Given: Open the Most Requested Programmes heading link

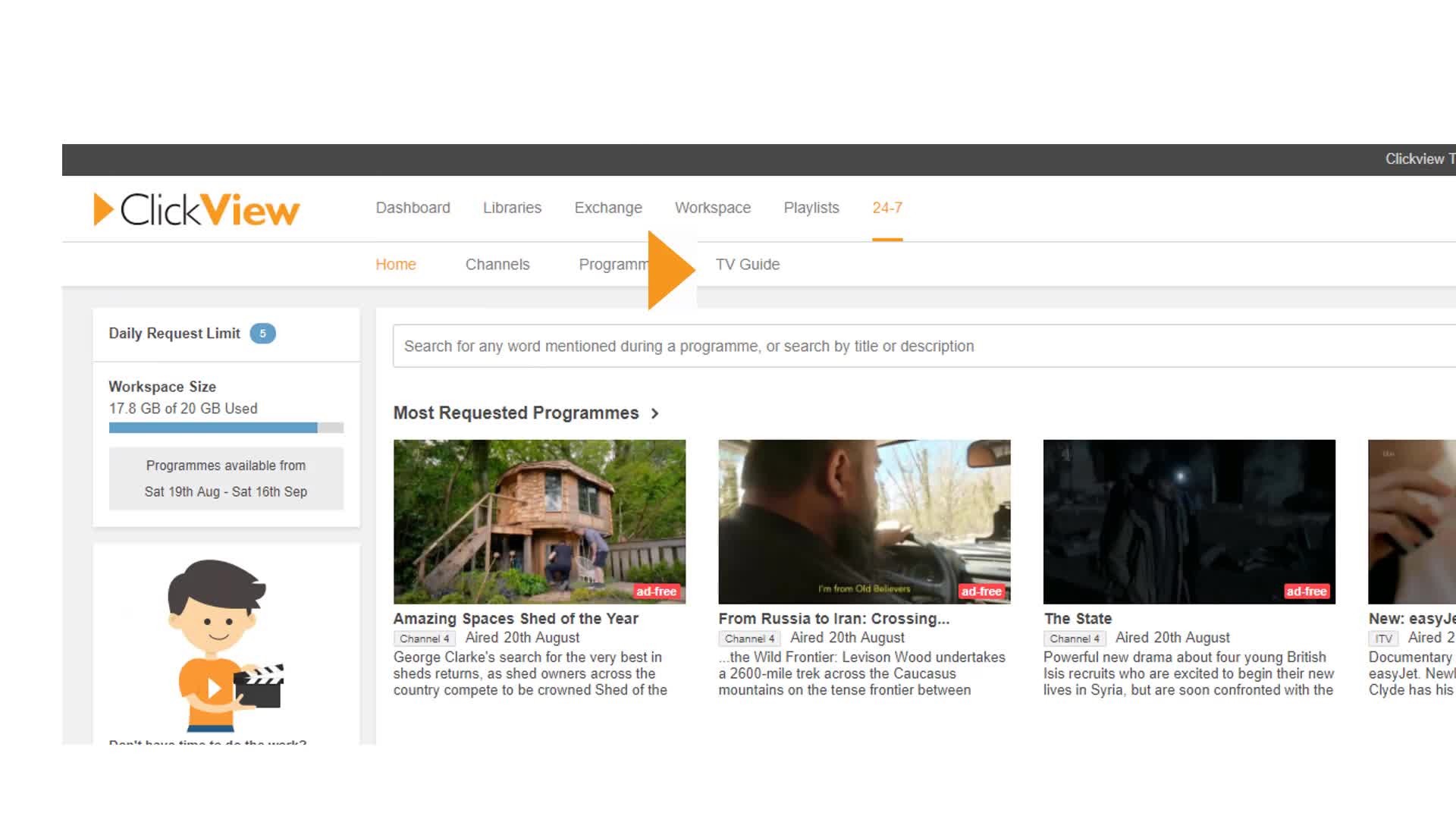Looking at the screenshot, I should click(x=516, y=413).
